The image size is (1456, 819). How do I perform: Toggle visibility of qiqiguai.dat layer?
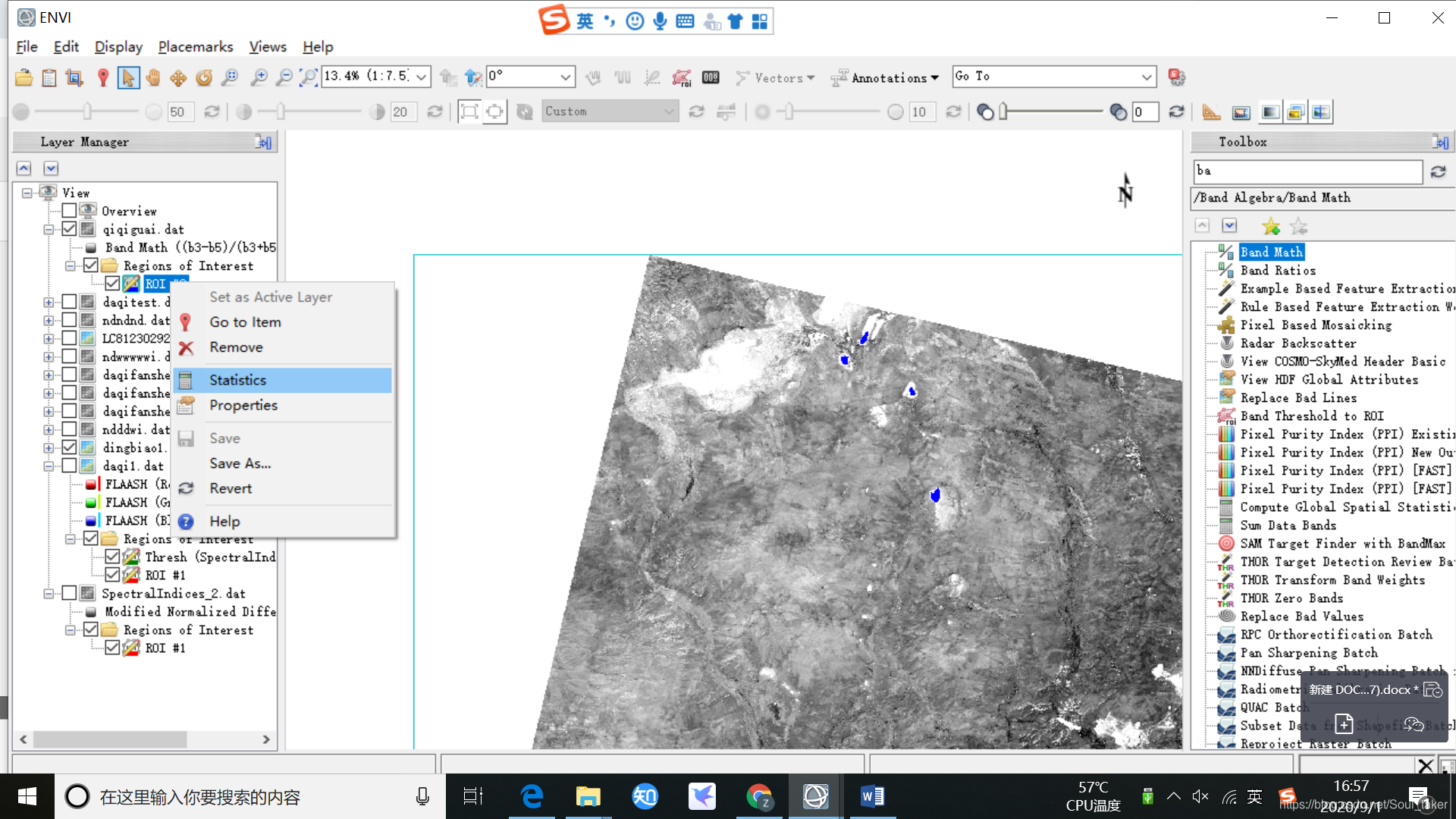[68, 228]
